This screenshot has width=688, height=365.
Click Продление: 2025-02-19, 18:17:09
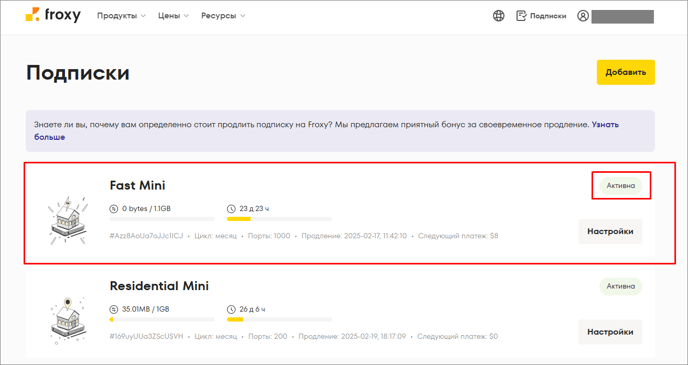click(x=352, y=336)
